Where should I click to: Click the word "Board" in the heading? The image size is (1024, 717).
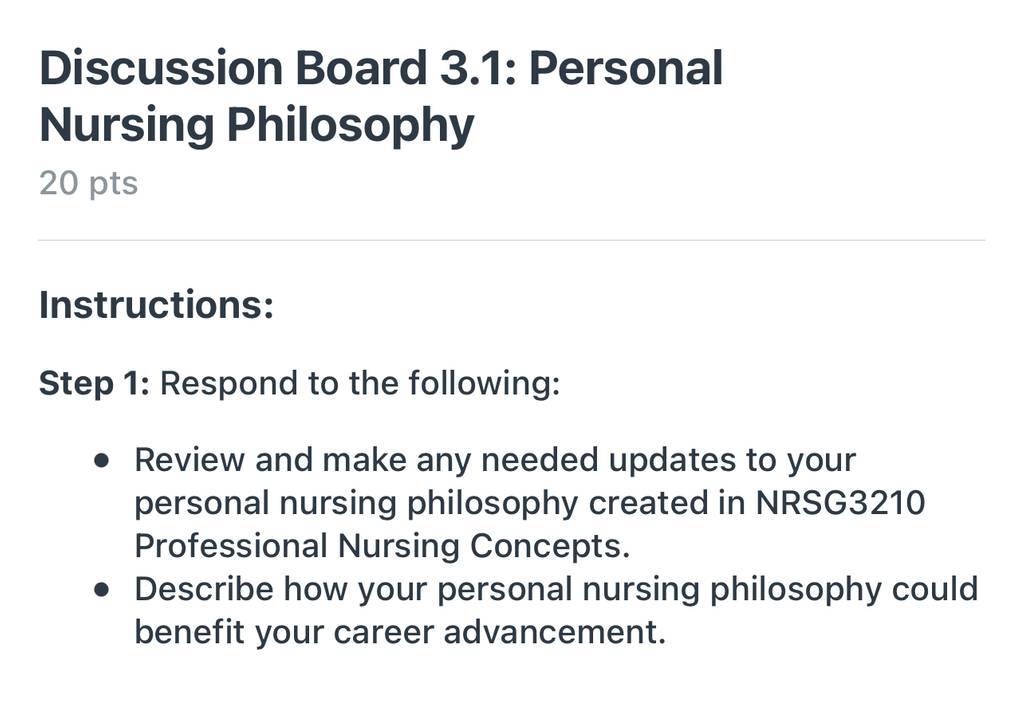(x=361, y=68)
